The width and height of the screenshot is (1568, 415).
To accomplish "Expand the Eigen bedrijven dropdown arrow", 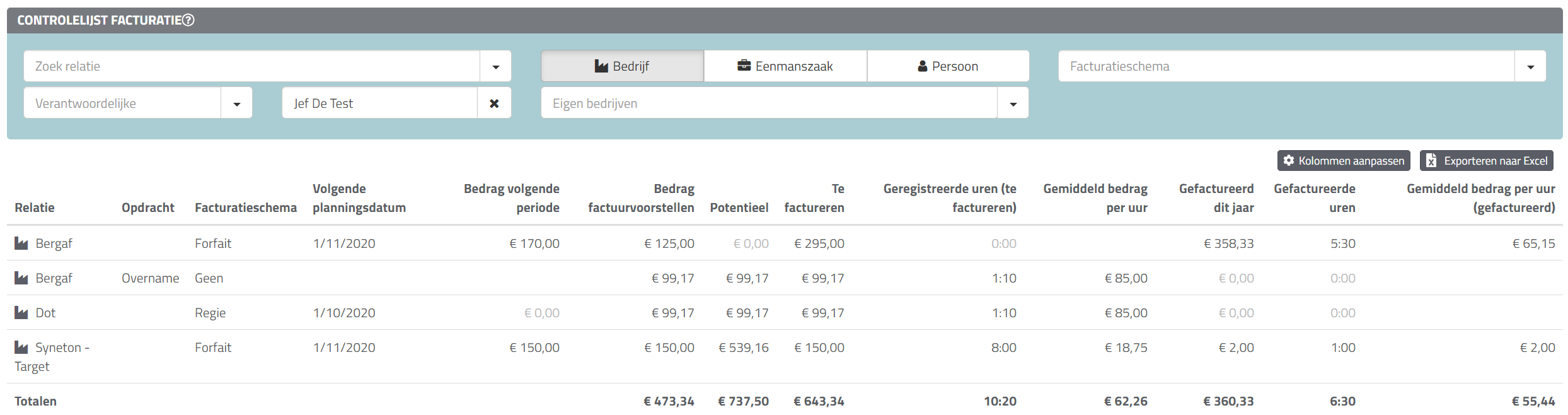I will pyautogui.click(x=1013, y=104).
